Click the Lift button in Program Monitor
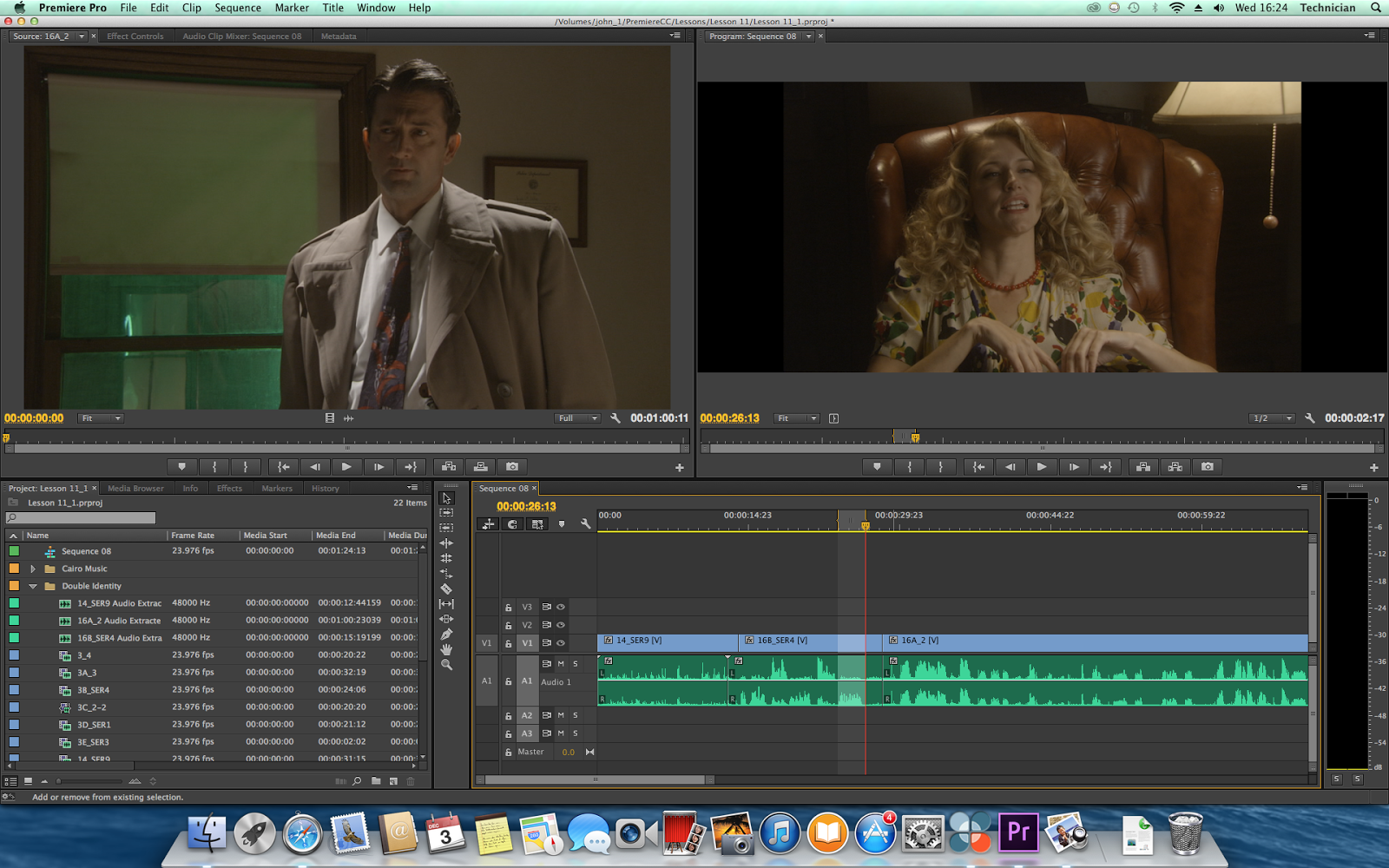 (1142, 467)
